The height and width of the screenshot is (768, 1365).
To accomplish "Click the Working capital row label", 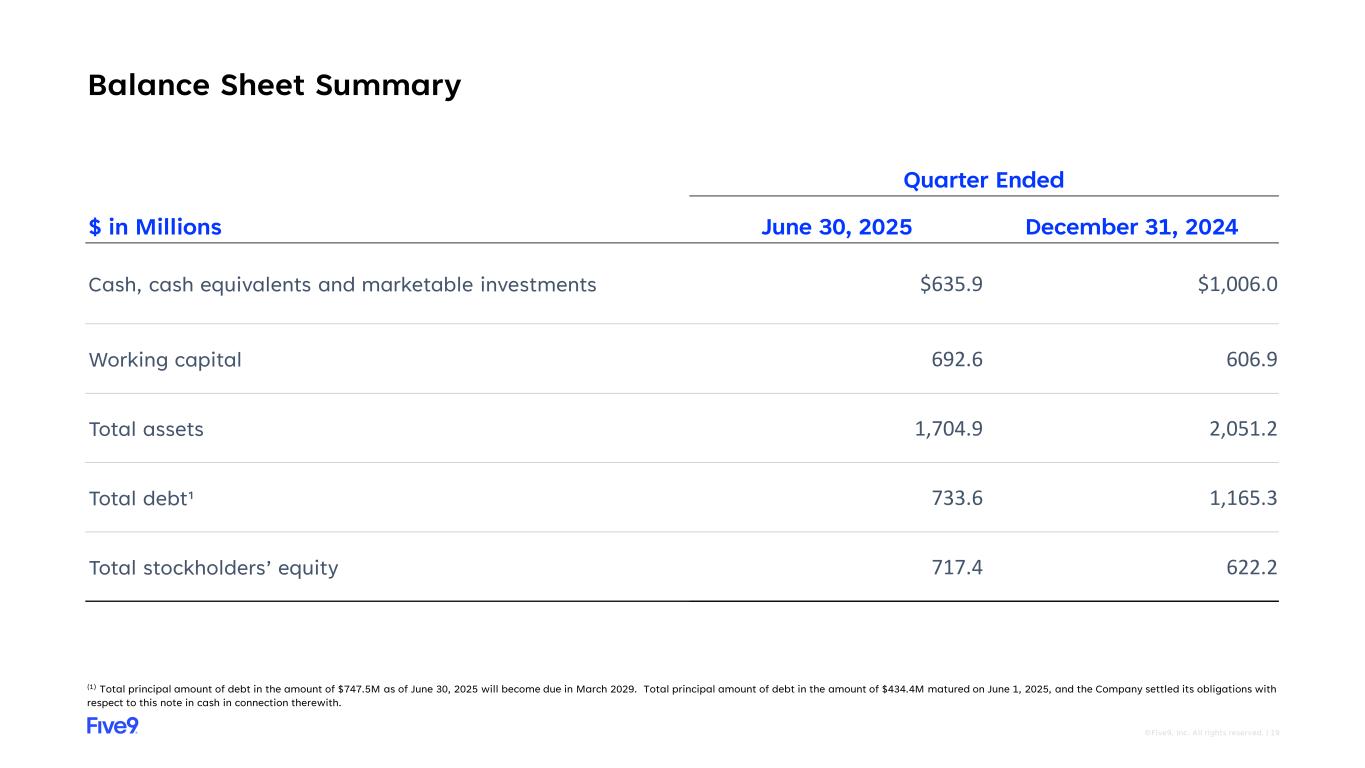I will click(165, 360).
